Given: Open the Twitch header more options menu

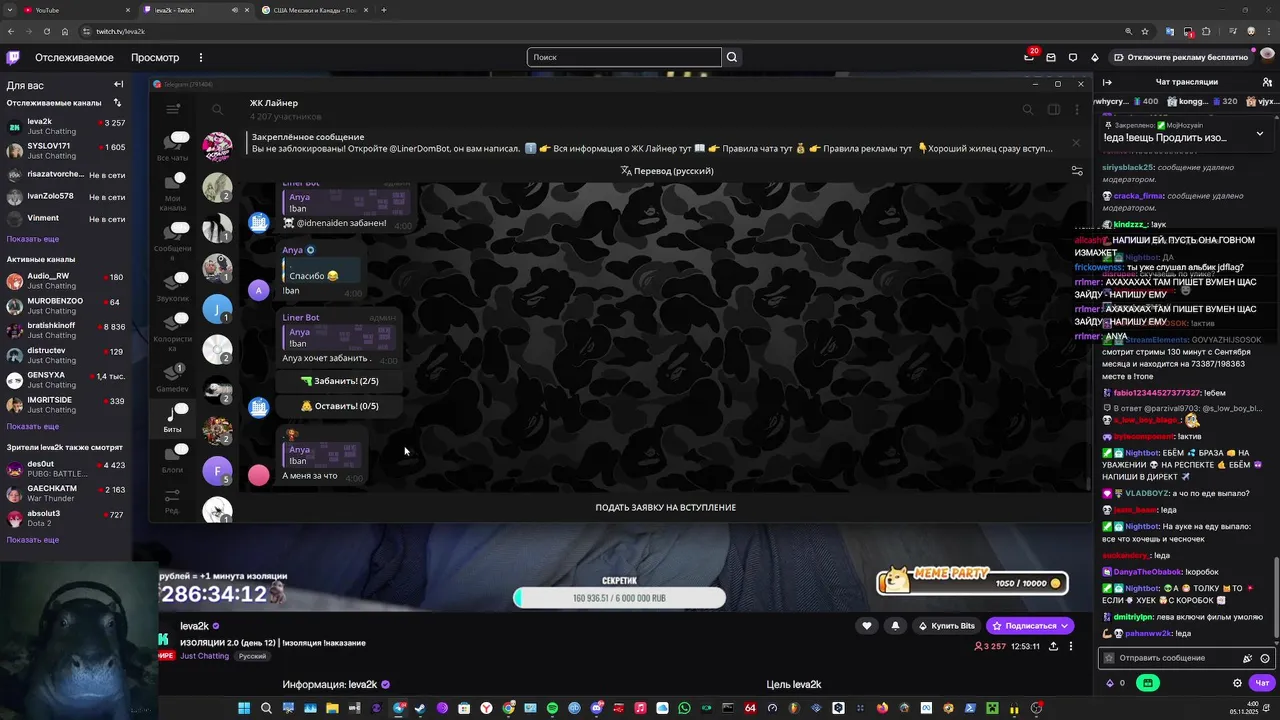Looking at the screenshot, I should (x=200, y=57).
